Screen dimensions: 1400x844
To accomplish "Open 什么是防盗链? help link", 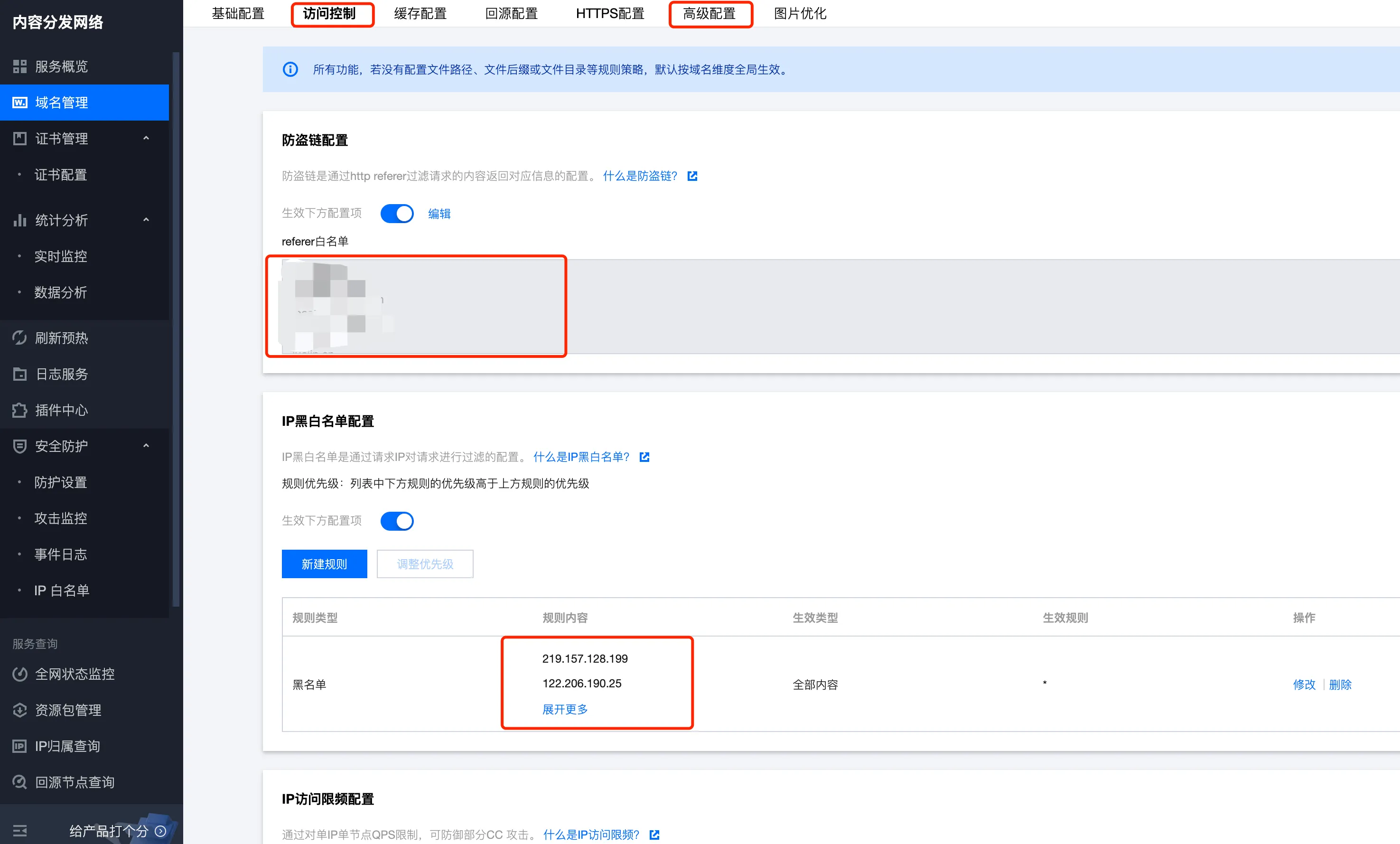I will pyautogui.click(x=640, y=176).
